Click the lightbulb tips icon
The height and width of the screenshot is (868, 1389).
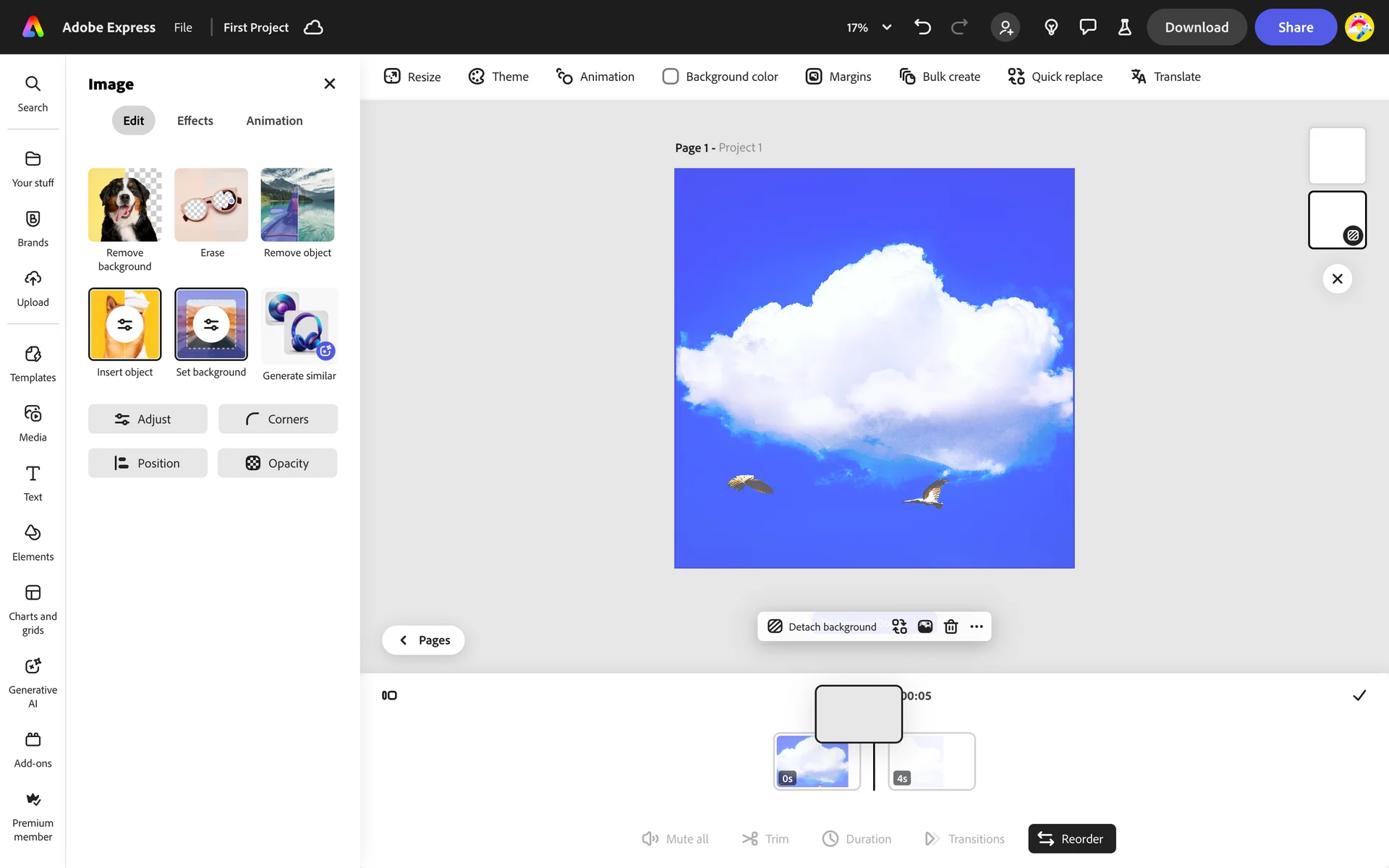tap(1051, 27)
